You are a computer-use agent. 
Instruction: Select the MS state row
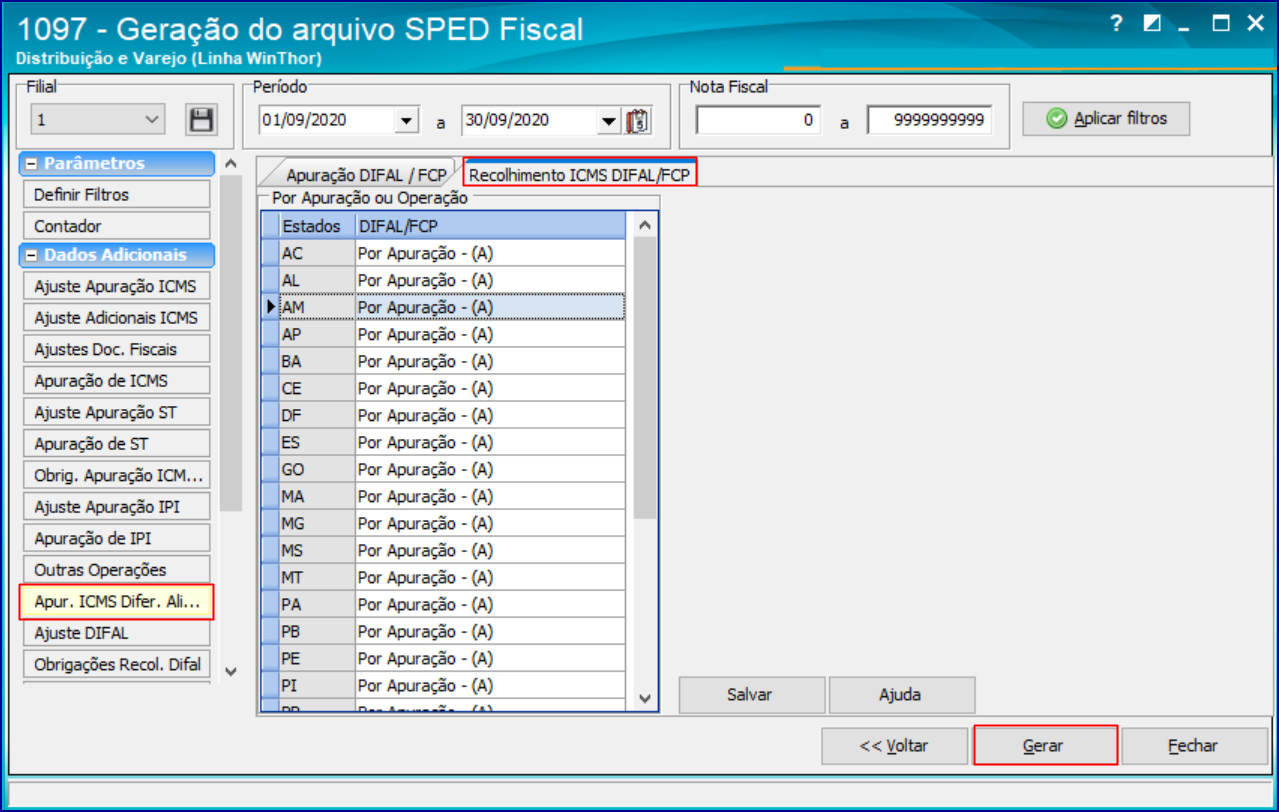[443, 550]
